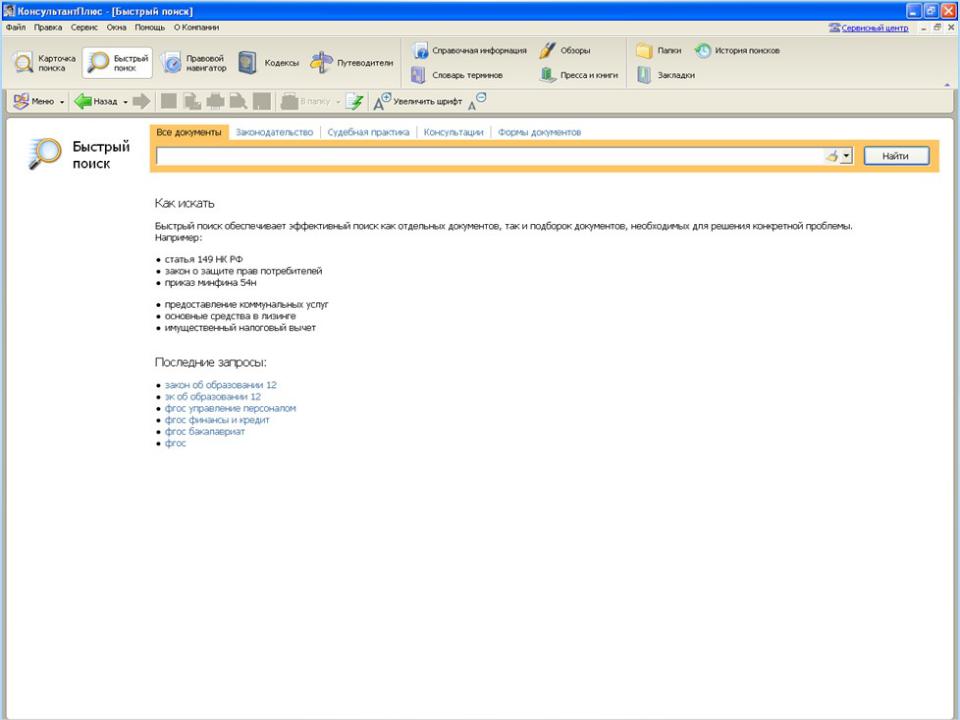
Task: Click example основные средства в лизинге
Action: [x=230, y=316]
